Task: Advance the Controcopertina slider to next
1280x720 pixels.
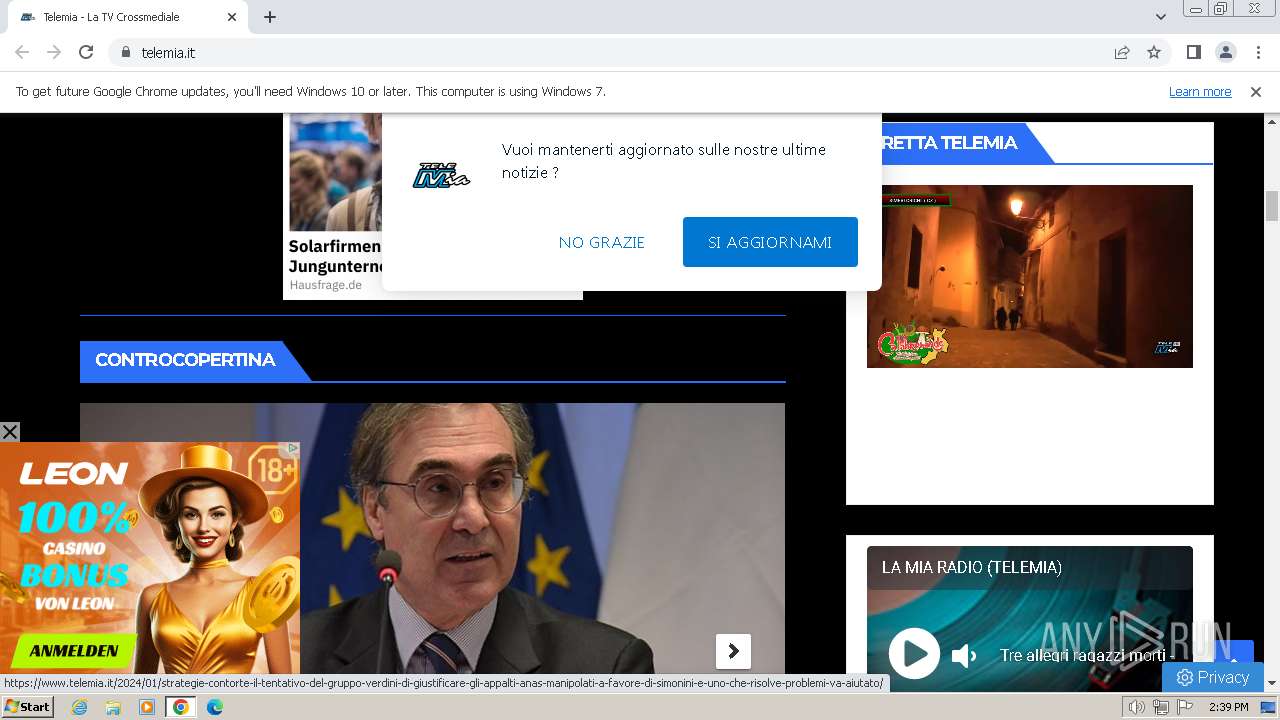Action: pyautogui.click(x=733, y=651)
